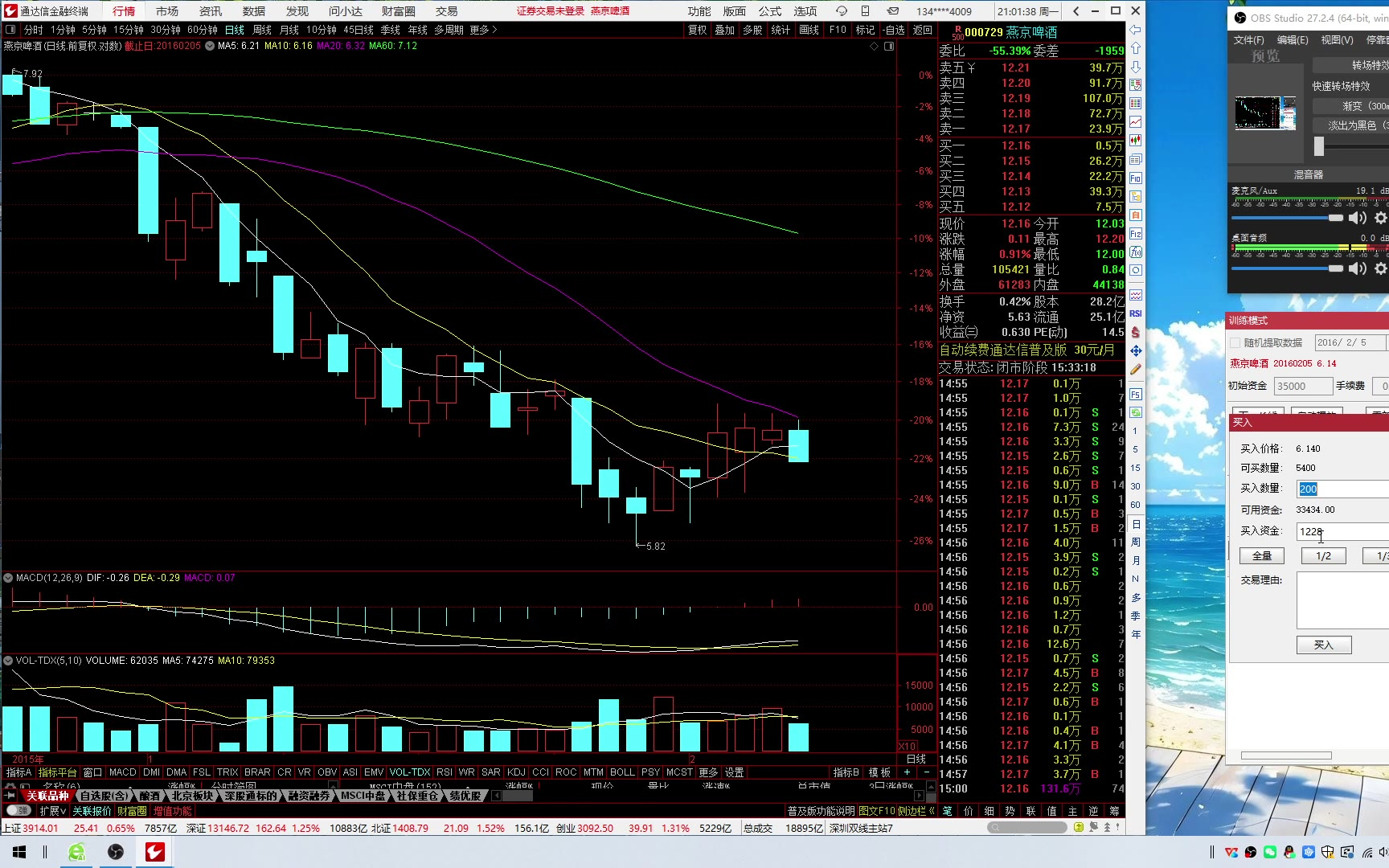
Task: Open the 资讯 menu in top bar
Action: click(211, 11)
